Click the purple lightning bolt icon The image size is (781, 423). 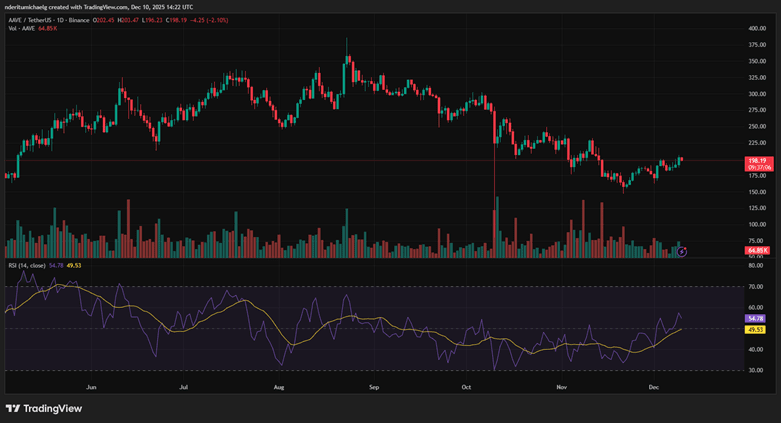click(682, 252)
